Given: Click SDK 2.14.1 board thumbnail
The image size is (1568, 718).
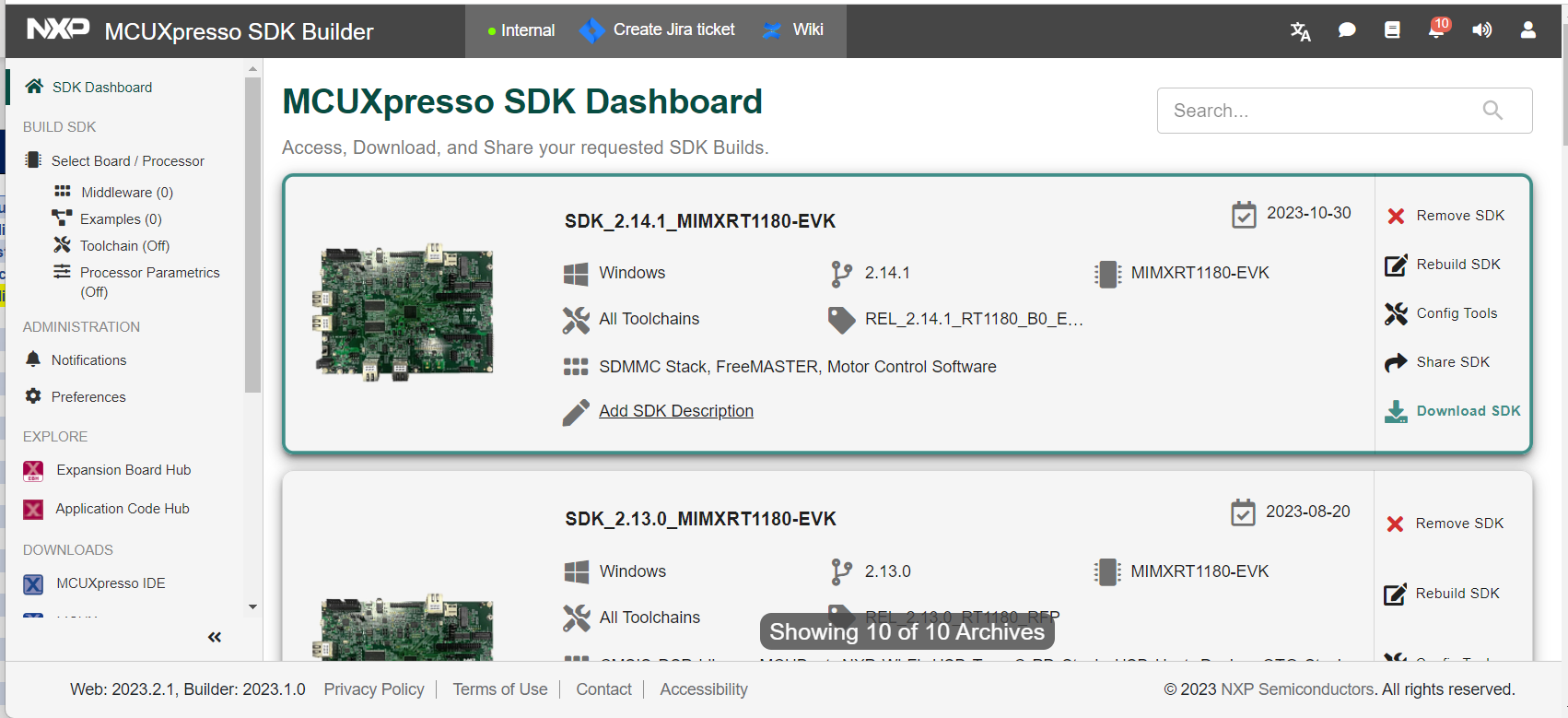Looking at the screenshot, I should (x=404, y=312).
